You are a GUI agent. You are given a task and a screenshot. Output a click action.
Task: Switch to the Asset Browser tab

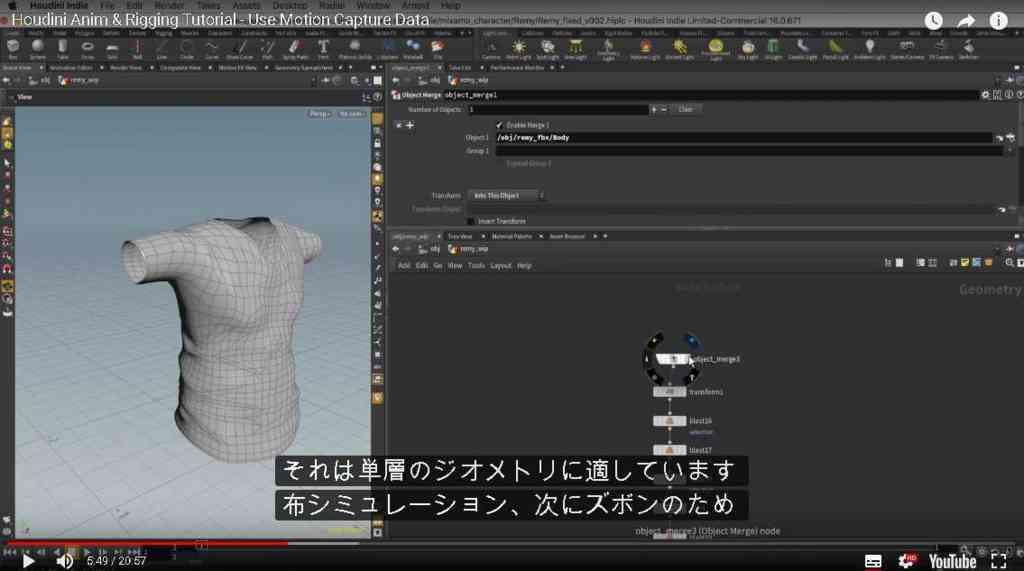(x=567, y=237)
